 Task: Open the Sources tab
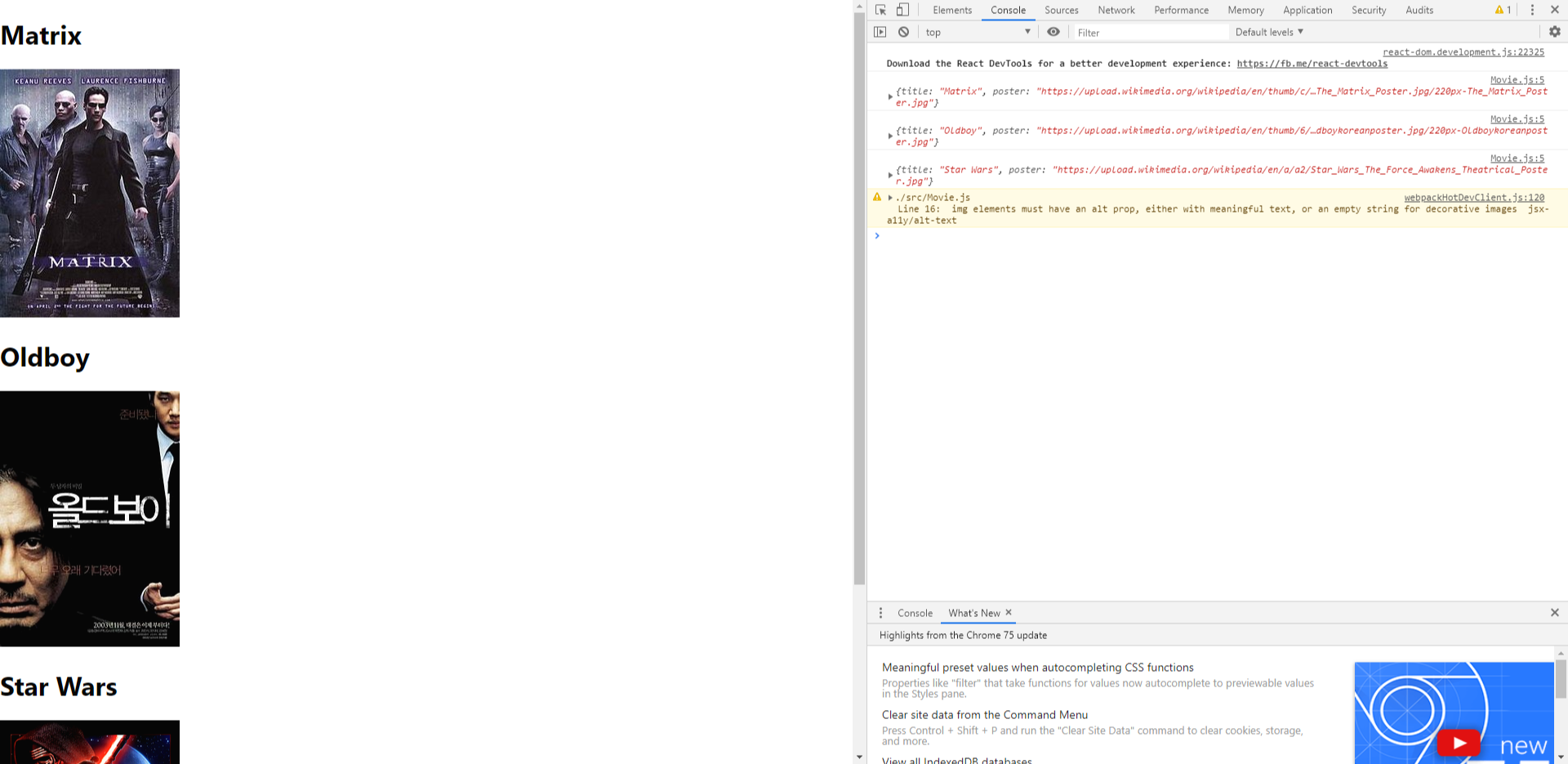point(1062,10)
